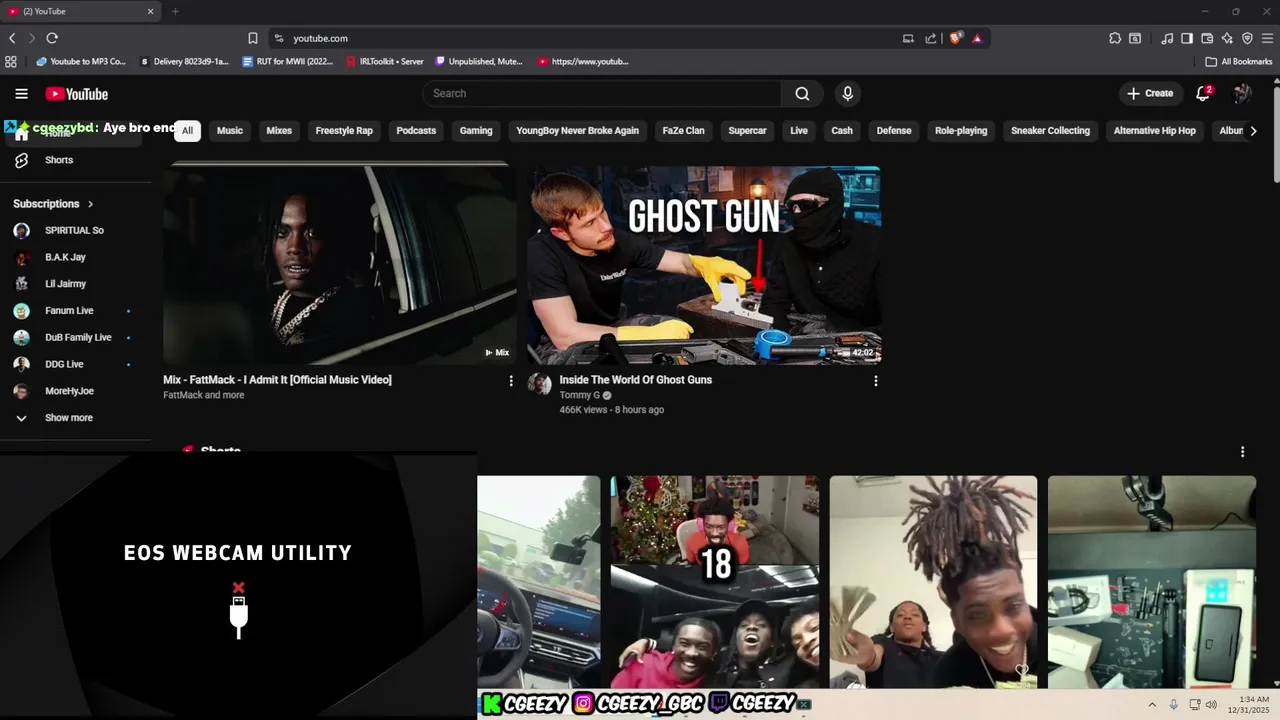This screenshot has width=1280, height=720.
Task: Reload the page
Action: tap(52, 38)
